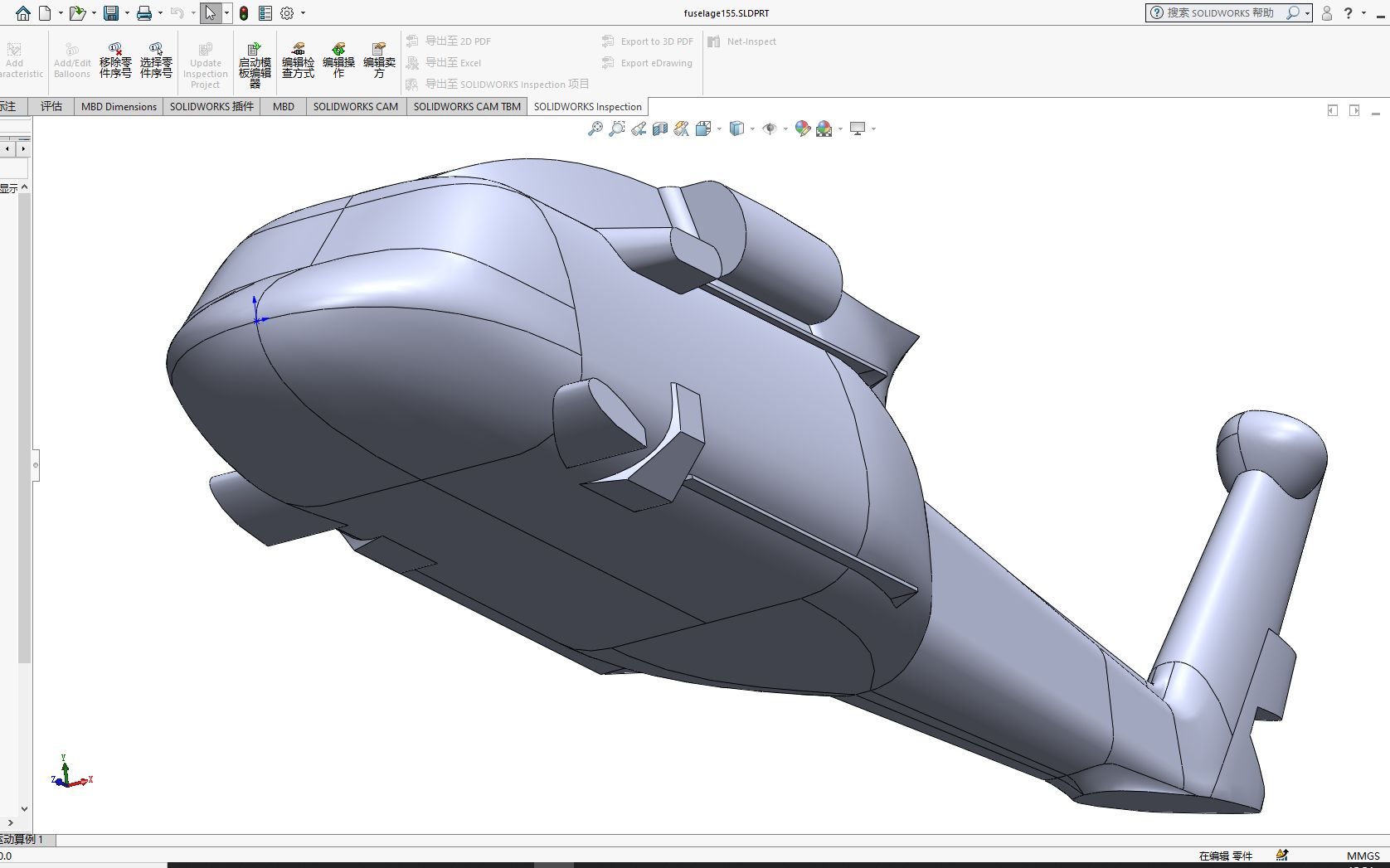Click the status bar rebuild indicator icon
Viewport: 1390px width, 868px height.
[x=1282, y=856]
